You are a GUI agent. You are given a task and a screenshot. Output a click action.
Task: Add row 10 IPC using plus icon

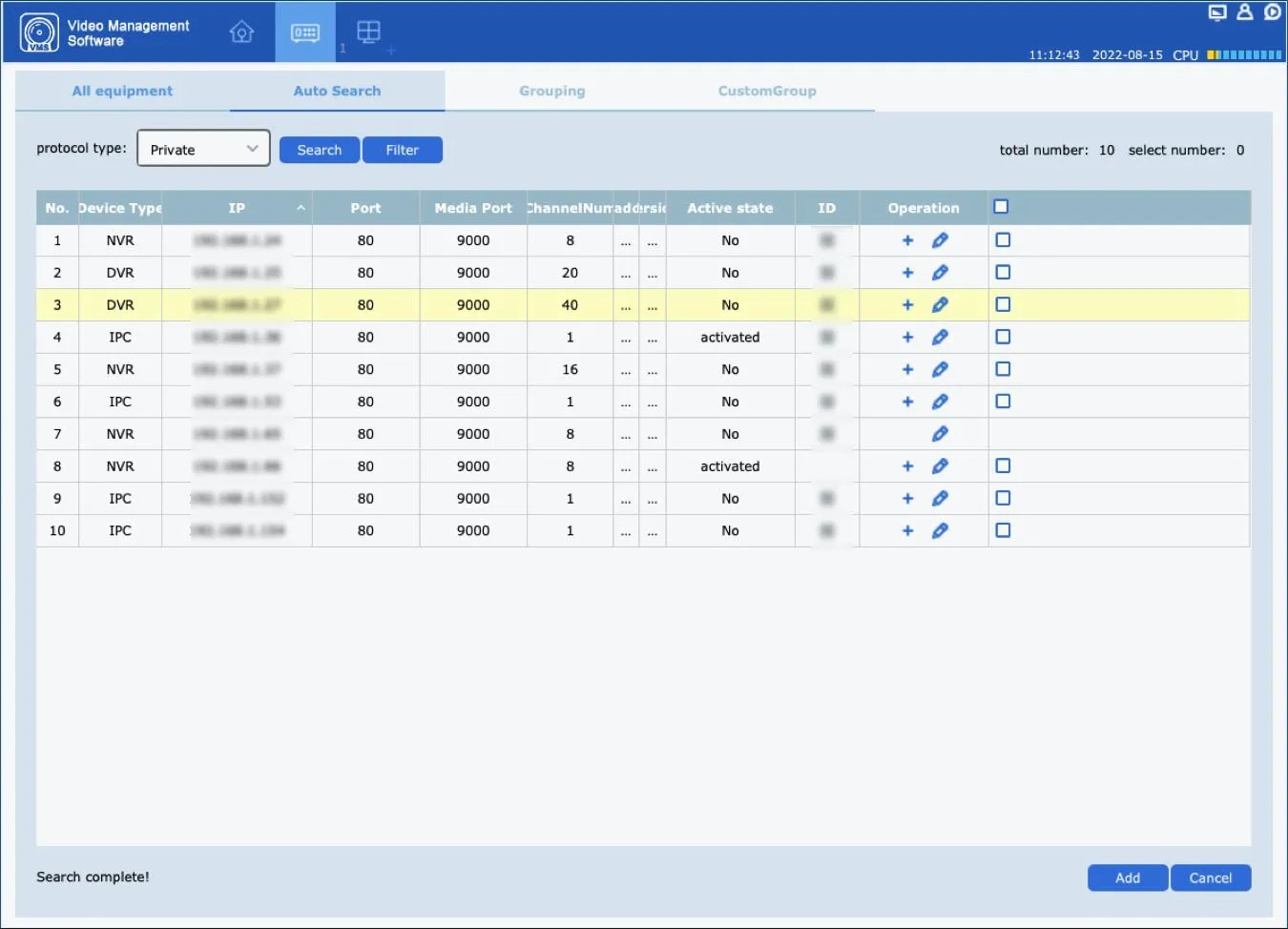pos(907,531)
